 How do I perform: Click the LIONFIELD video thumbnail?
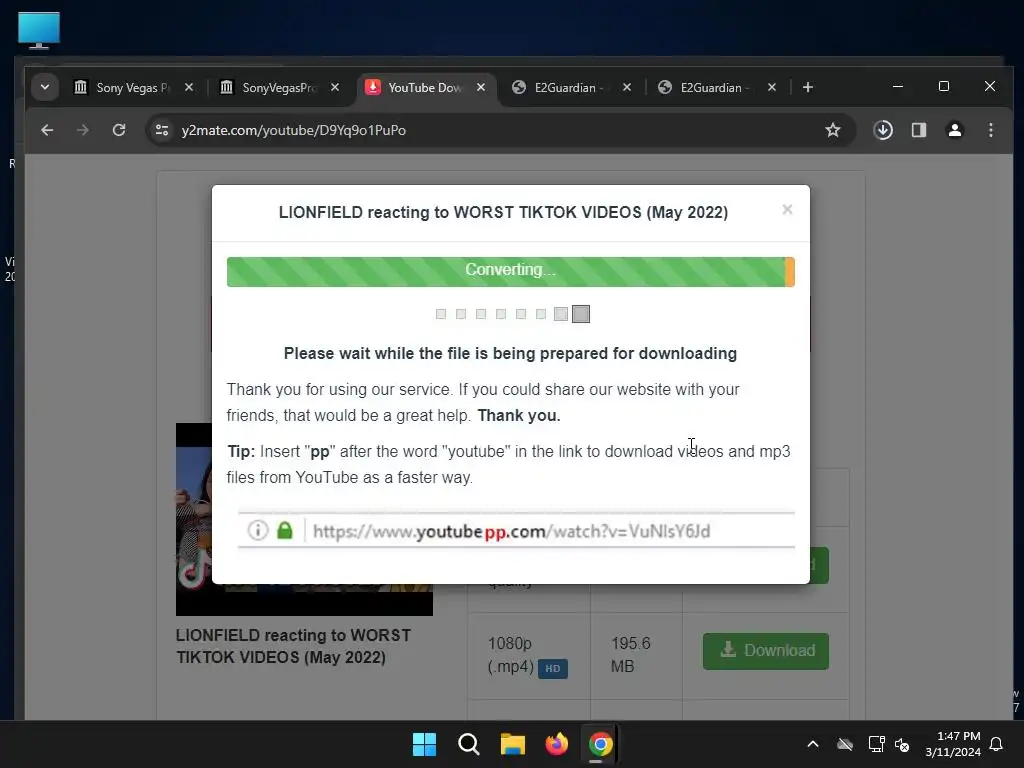tap(304, 519)
